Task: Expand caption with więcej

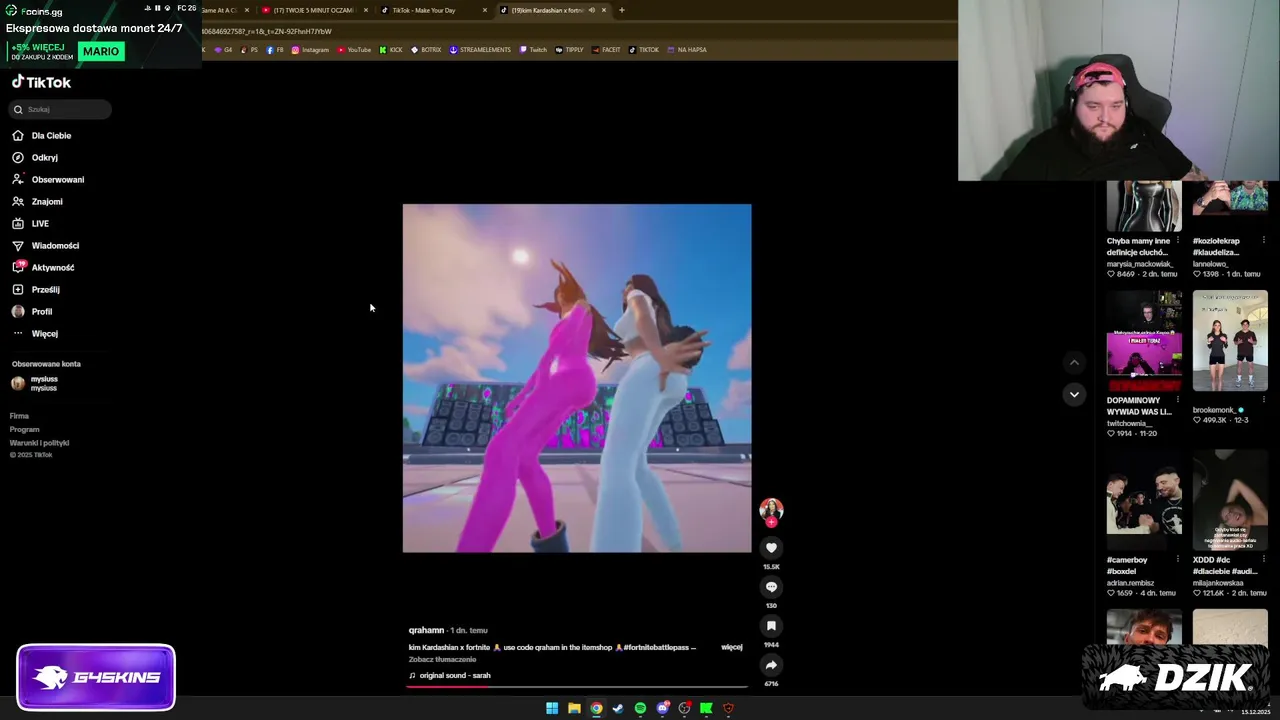Action: [732, 647]
